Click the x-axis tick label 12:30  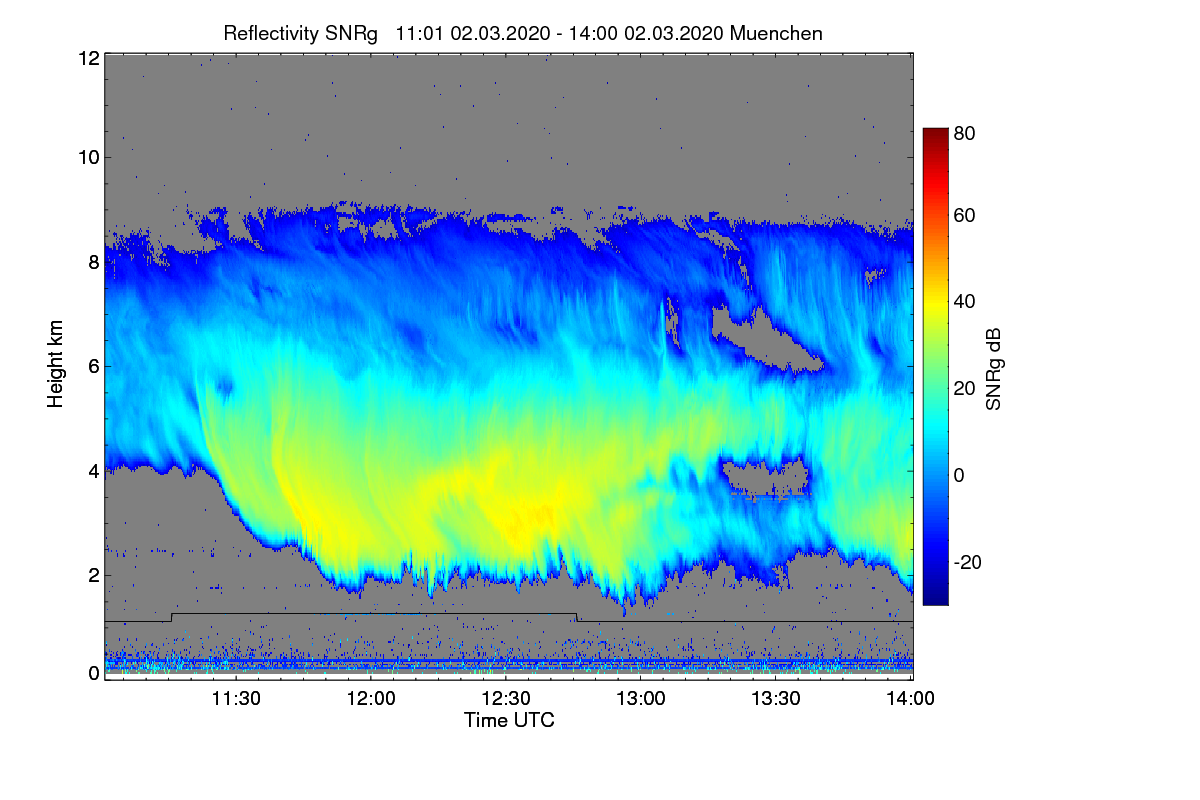(507, 698)
